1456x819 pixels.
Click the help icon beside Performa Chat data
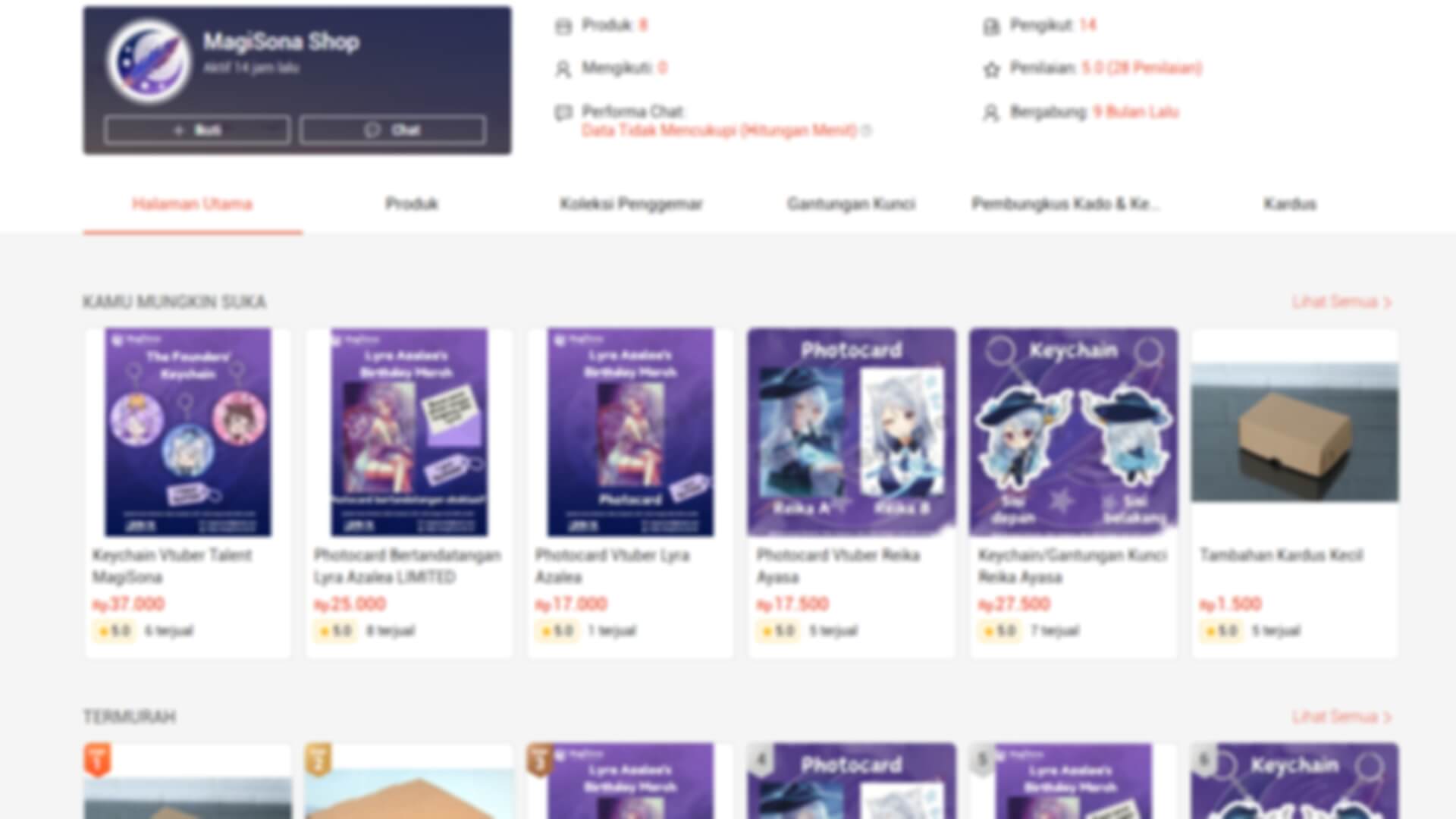pos(866,130)
